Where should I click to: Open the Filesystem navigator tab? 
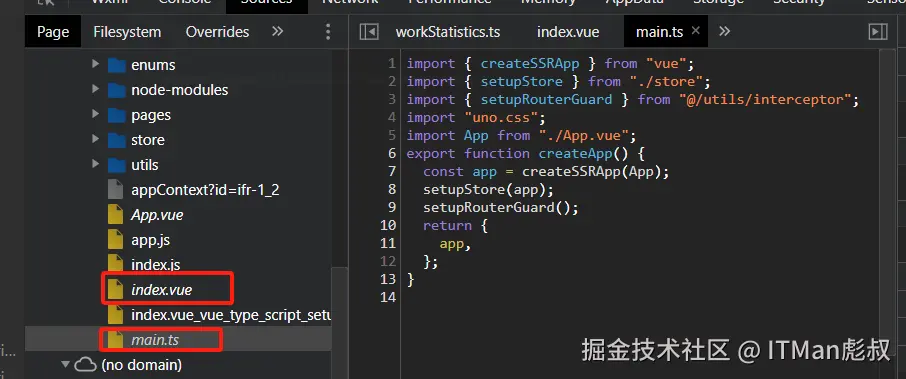coord(127,32)
